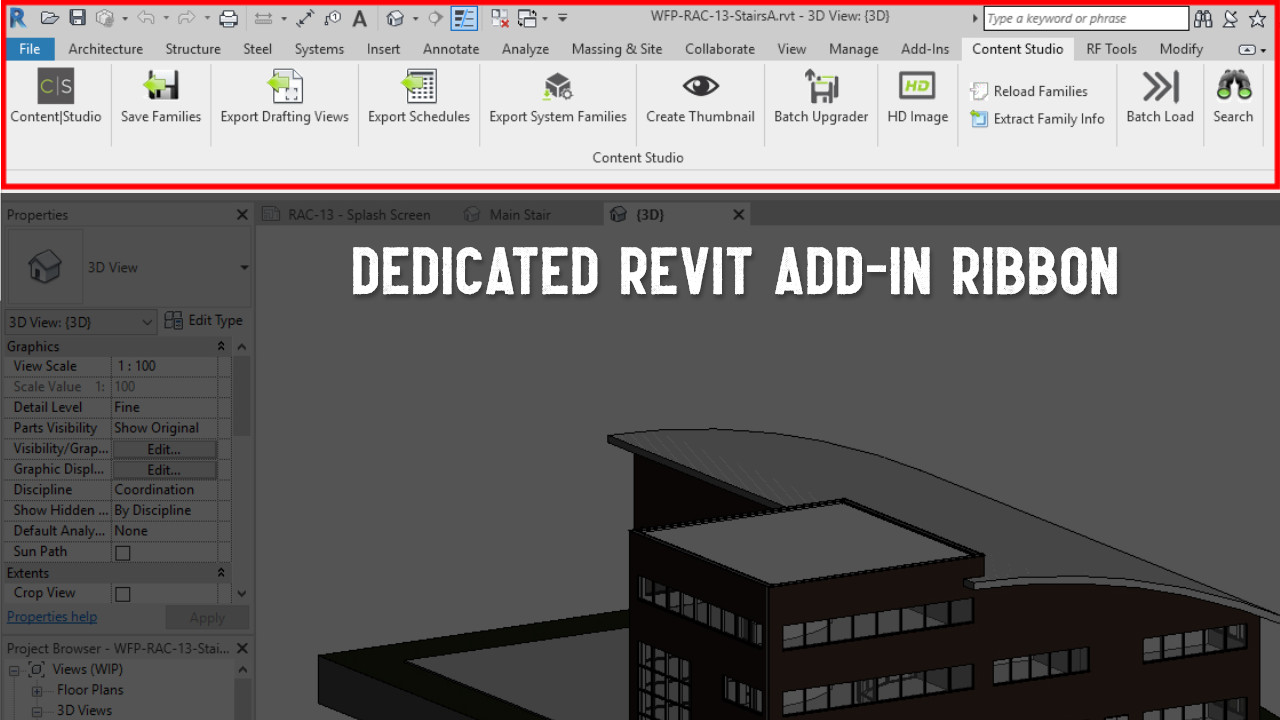Save the project with the floppy icon
The width and height of the screenshot is (1280, 720).
click(77, 18)
